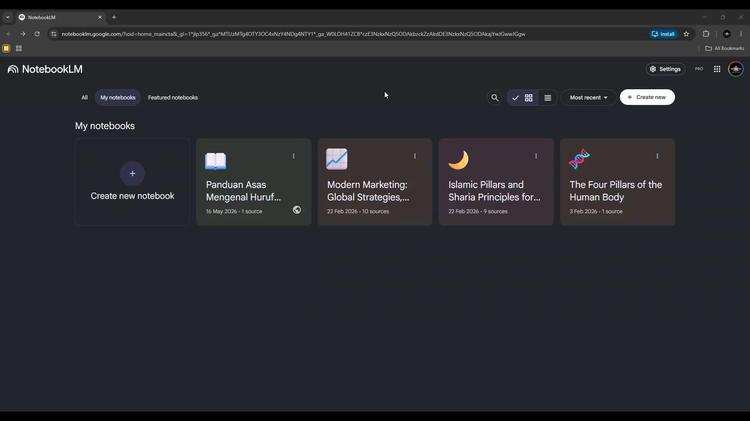
Task: Open the Panduan Asas Mengenal Huruf notebook
Action: coord(254,182)
